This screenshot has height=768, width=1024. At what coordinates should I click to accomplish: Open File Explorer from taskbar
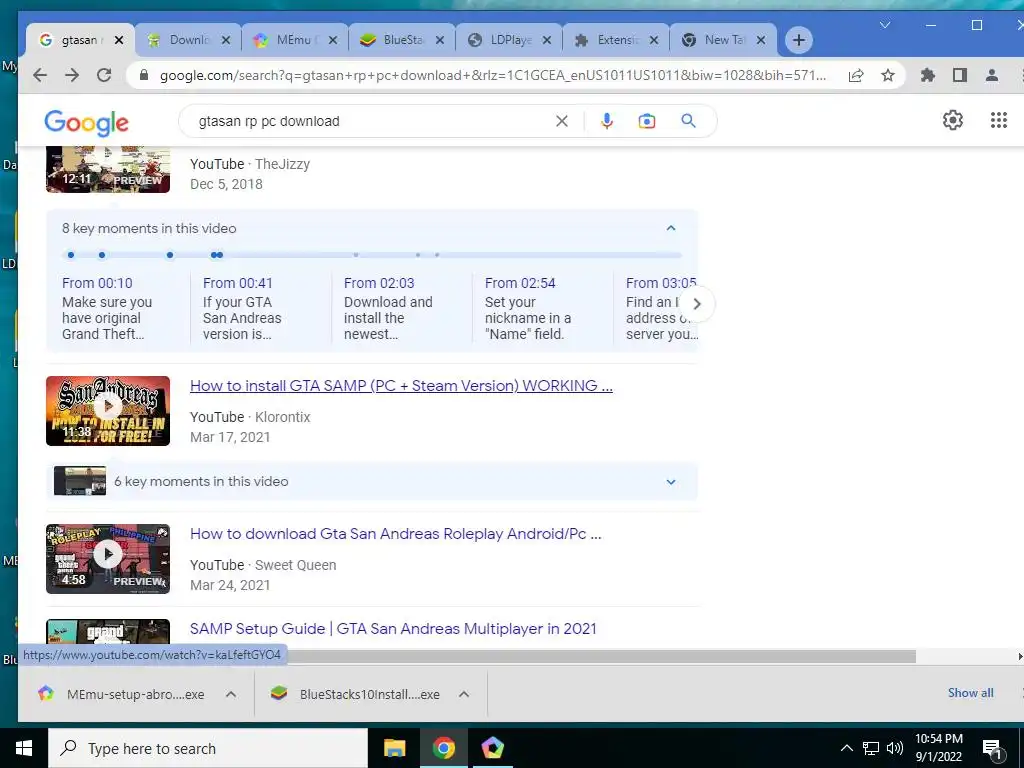tap(394, 748)
